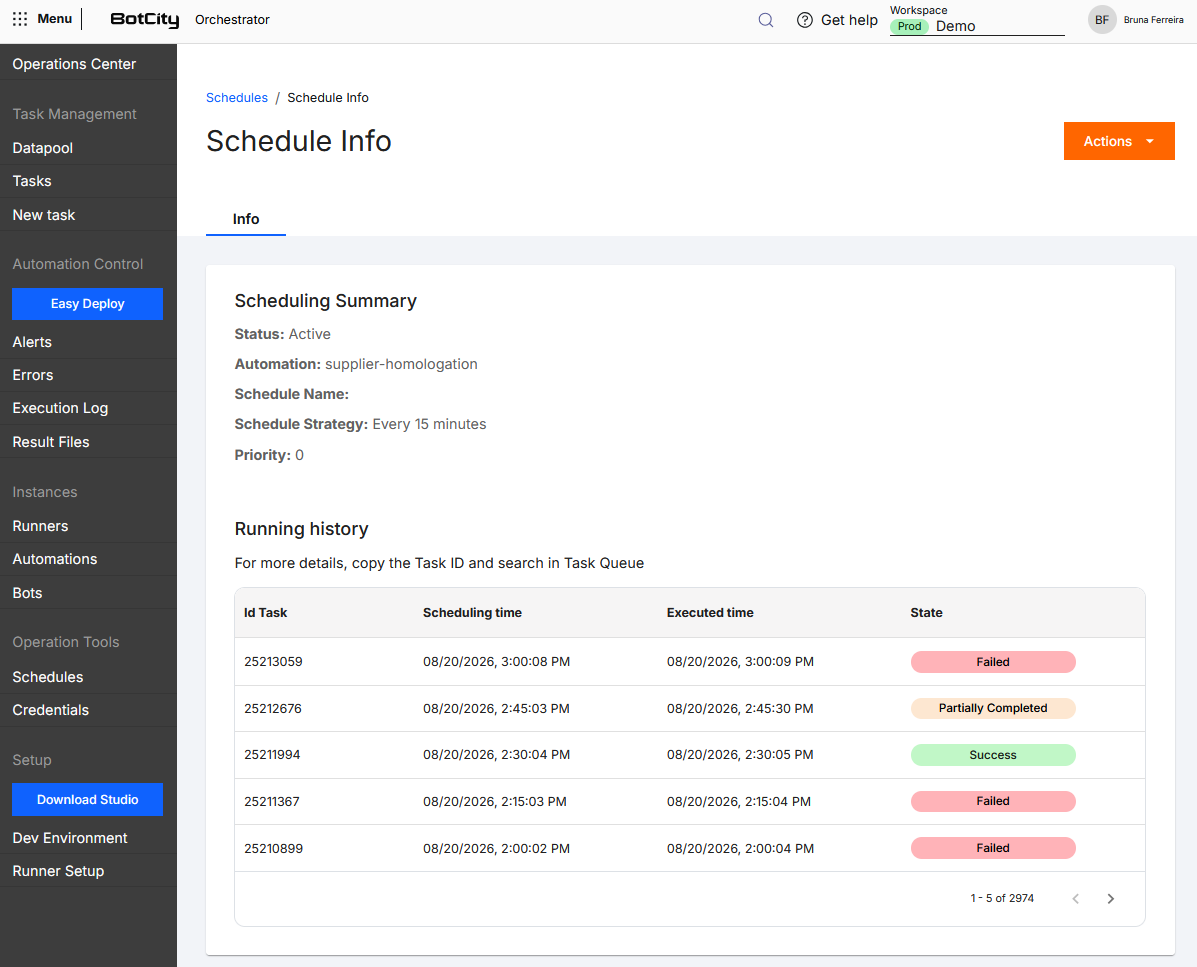Image resolution: width=1197 pixels, height=967 pixels.
Task: Go to next page of running history
Action: [x=1111, y=898]
